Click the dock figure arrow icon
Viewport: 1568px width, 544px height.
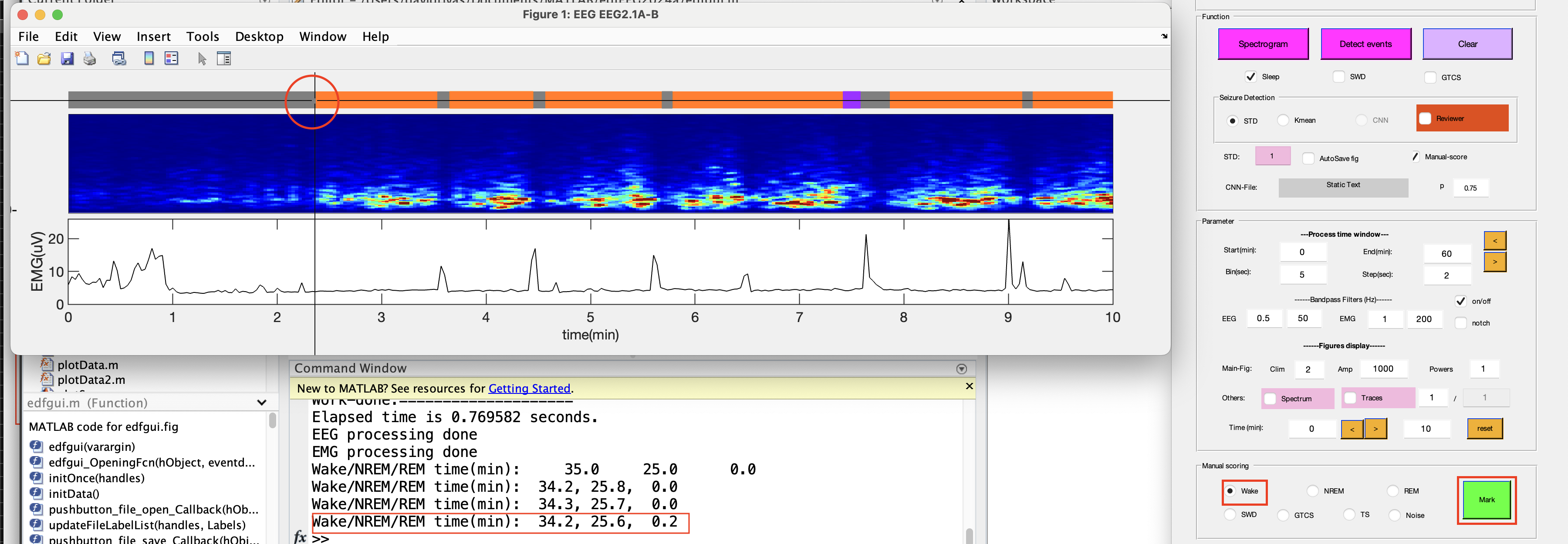click(x=1164, y=36)
